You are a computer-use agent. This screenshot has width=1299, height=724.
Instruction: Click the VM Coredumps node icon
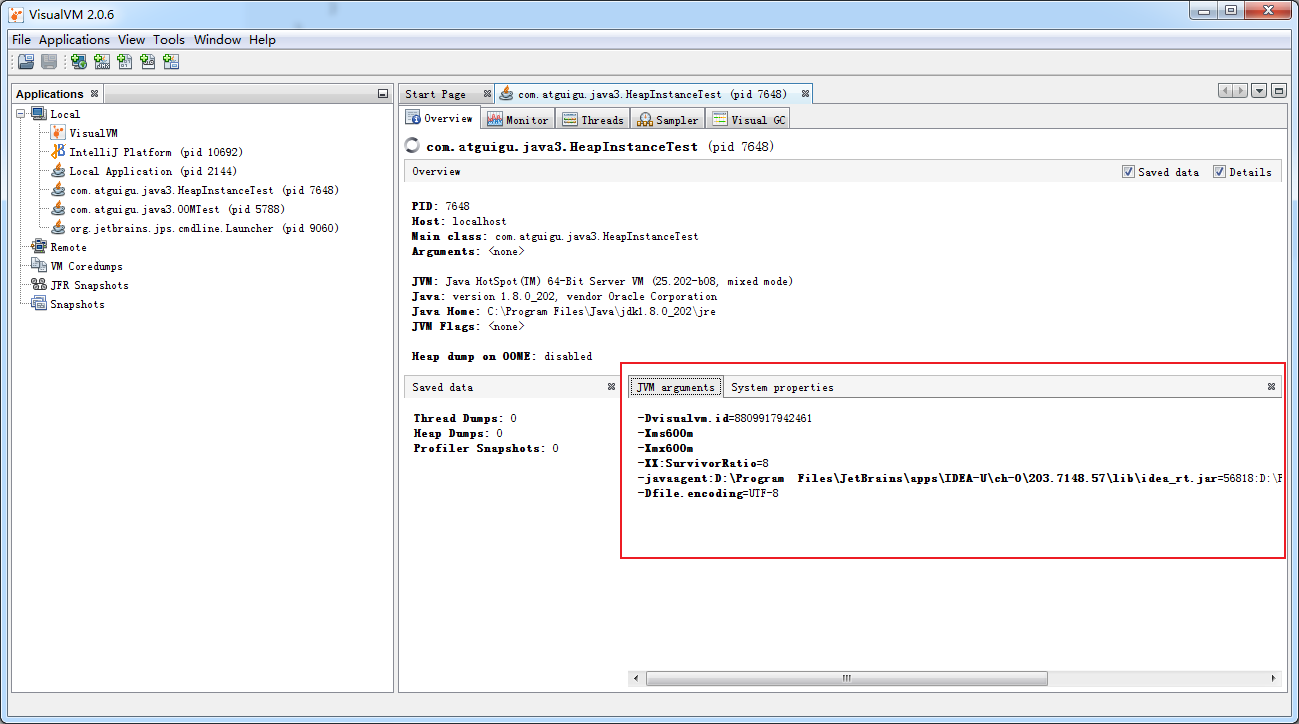pos(39,266)
